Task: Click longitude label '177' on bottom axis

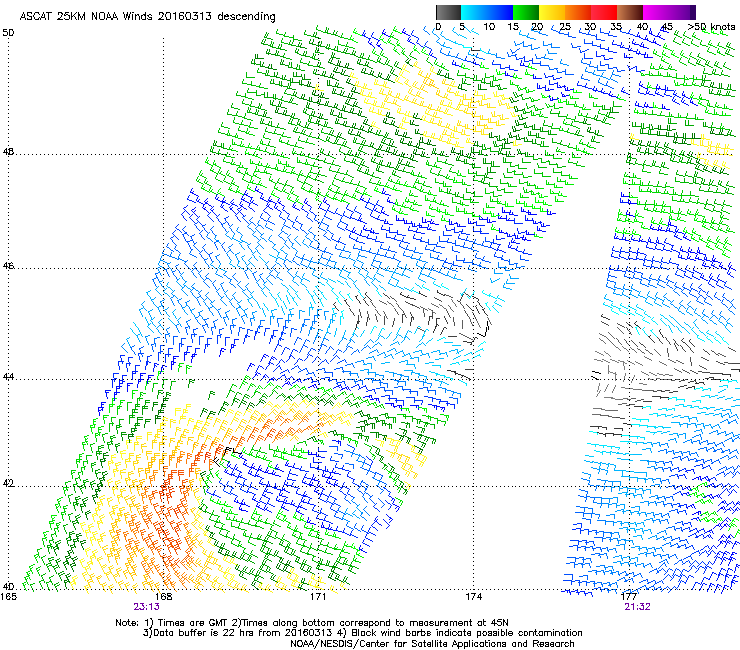Action: (x=629, y=597)
